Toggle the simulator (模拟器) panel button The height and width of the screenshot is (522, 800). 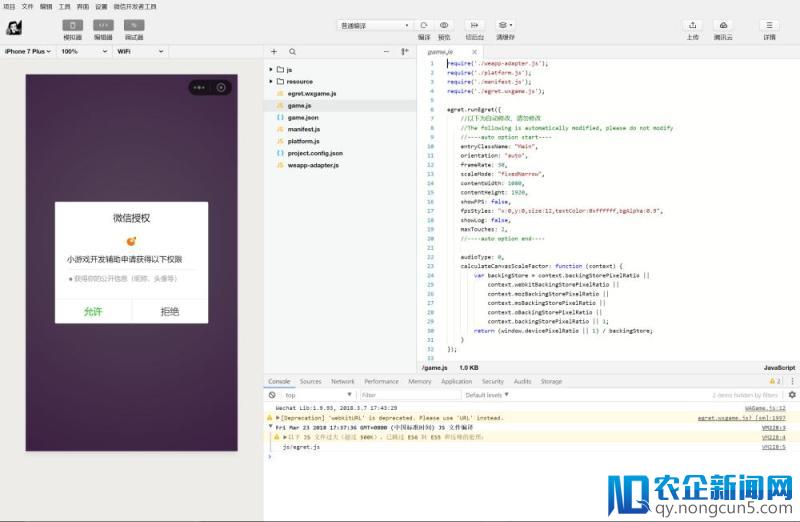(72, 26)
